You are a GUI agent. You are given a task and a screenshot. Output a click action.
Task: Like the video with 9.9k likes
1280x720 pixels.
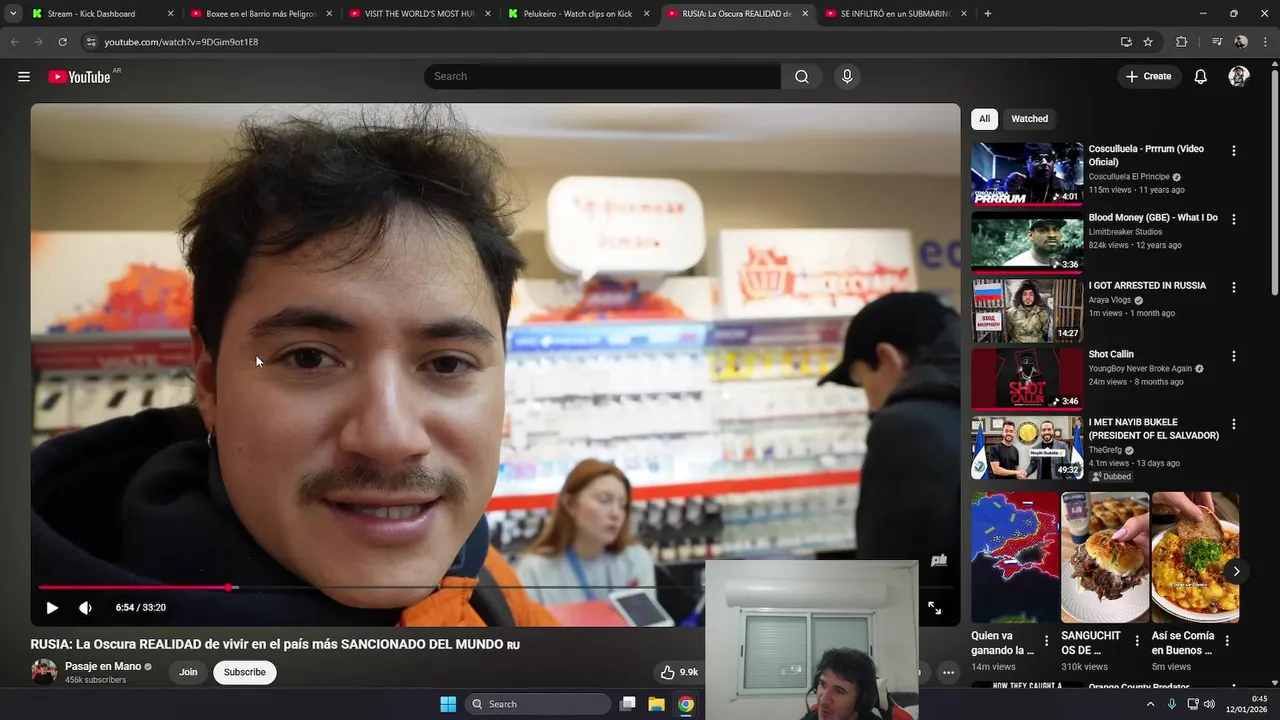point(678,672)
